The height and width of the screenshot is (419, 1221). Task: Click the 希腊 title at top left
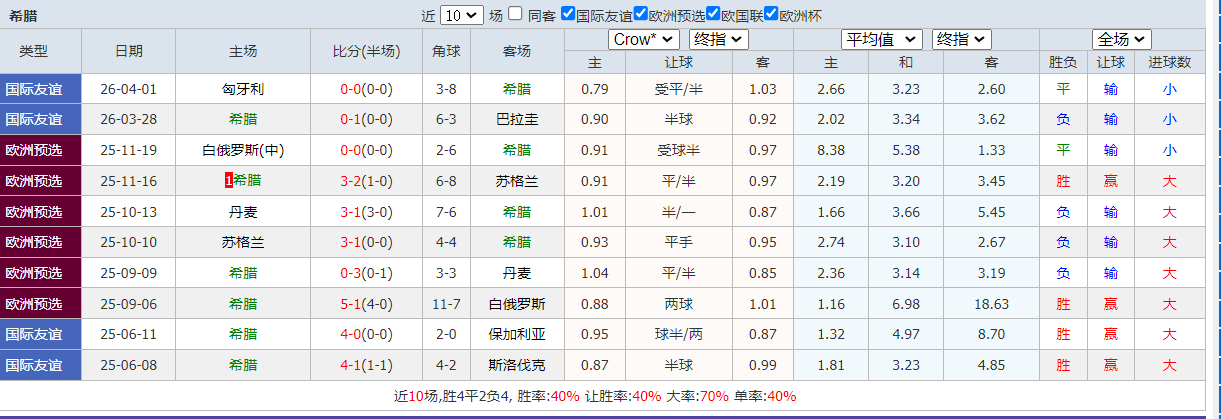click(23, 15)
